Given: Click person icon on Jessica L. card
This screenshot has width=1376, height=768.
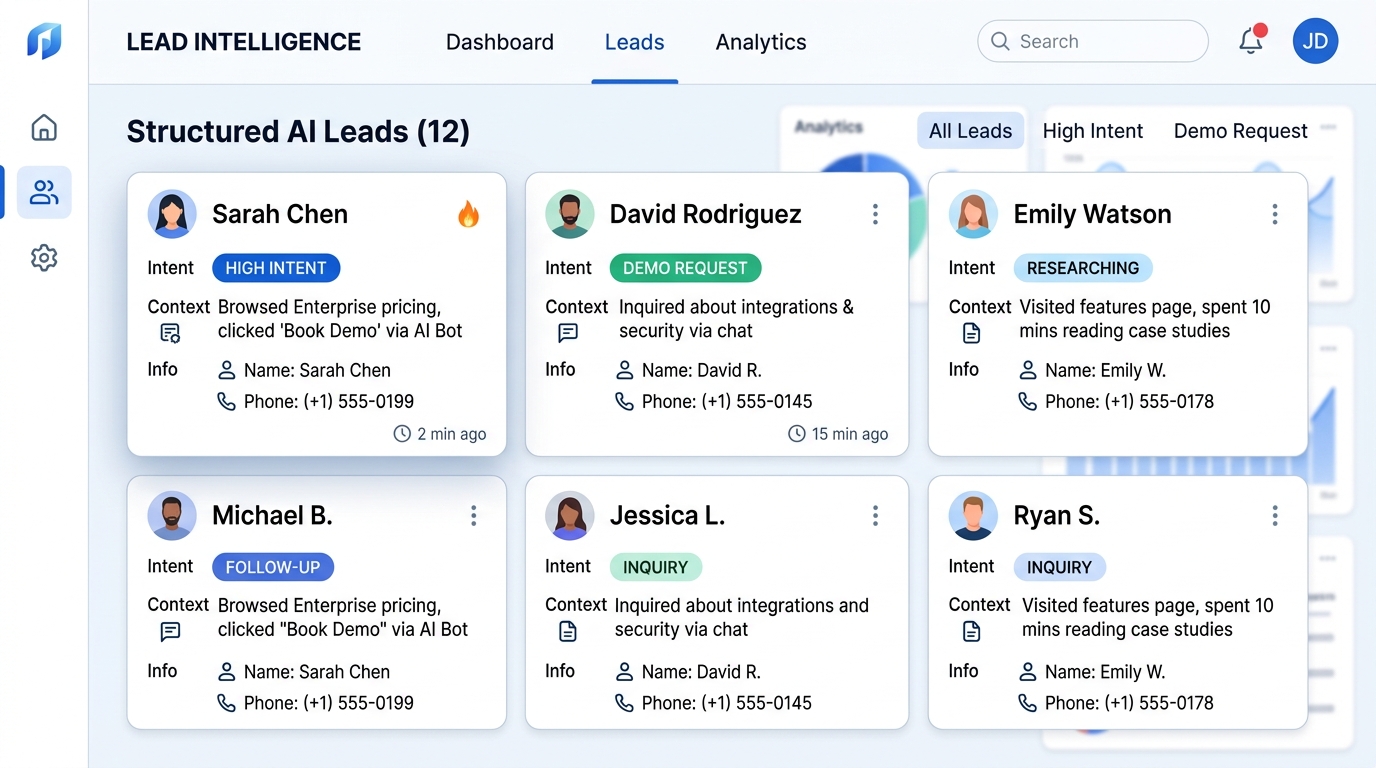Looking at the screenshot, I should [625, 672].
